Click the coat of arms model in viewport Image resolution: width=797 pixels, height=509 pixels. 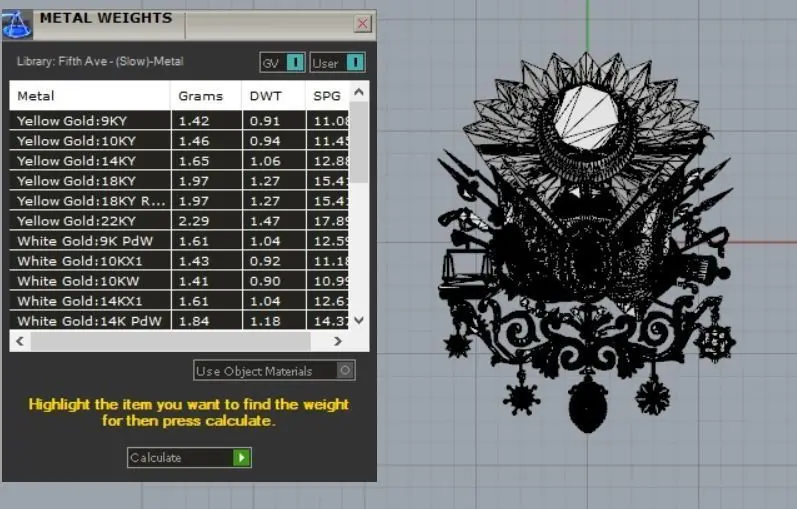(587, 242)
